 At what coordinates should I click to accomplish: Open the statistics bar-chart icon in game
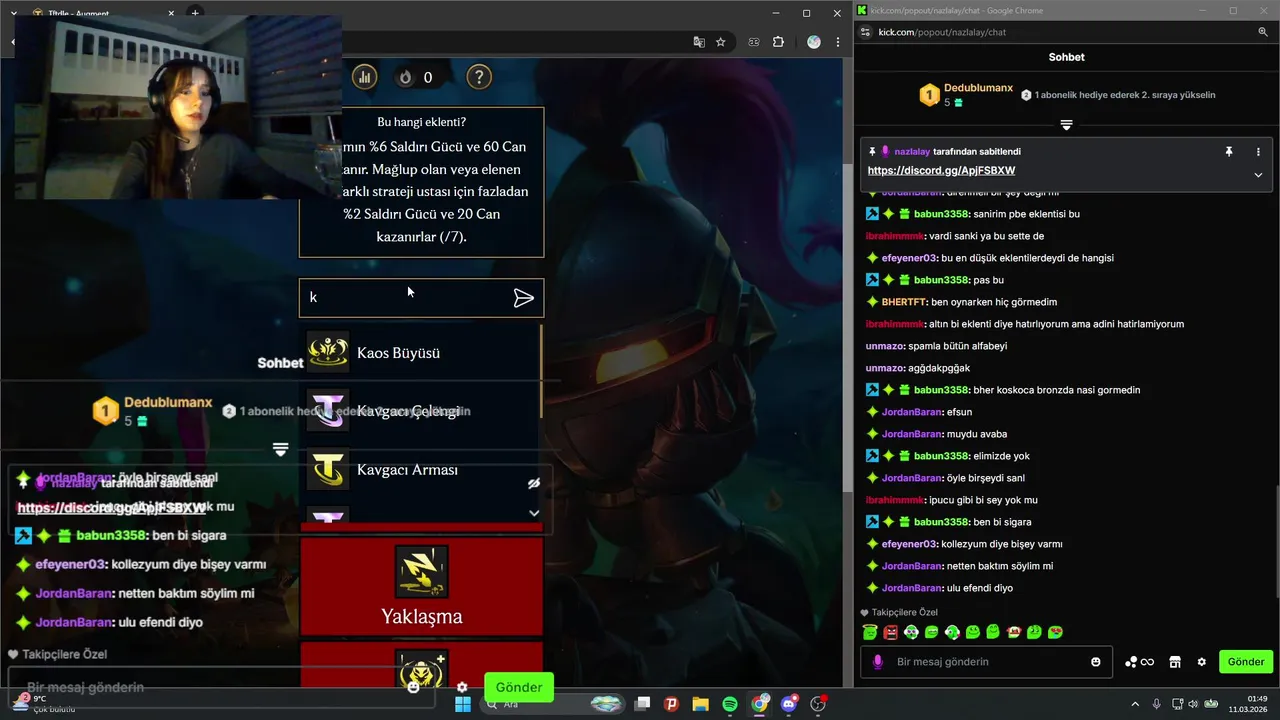[x=364, y=77]
